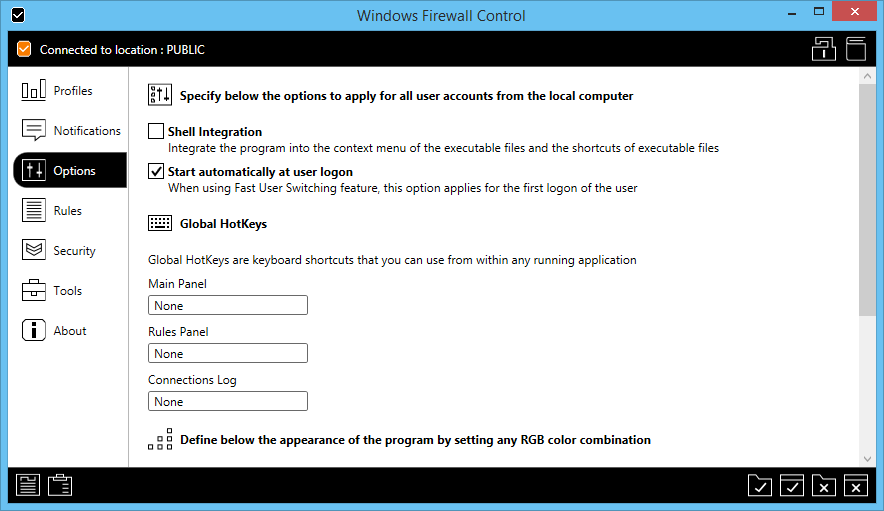
Task: Click the app icon in title bar
Action: (x=18, y=15)
